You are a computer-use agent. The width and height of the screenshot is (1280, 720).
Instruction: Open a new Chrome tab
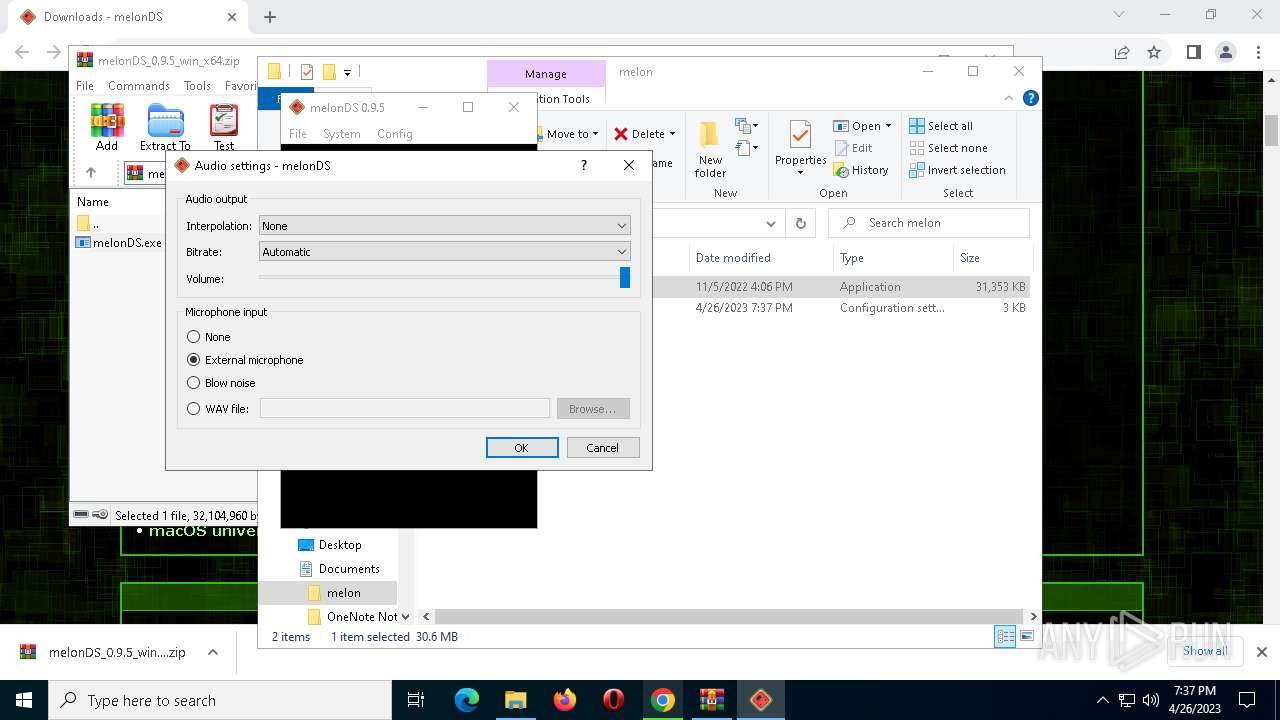[x=270, y=17]
